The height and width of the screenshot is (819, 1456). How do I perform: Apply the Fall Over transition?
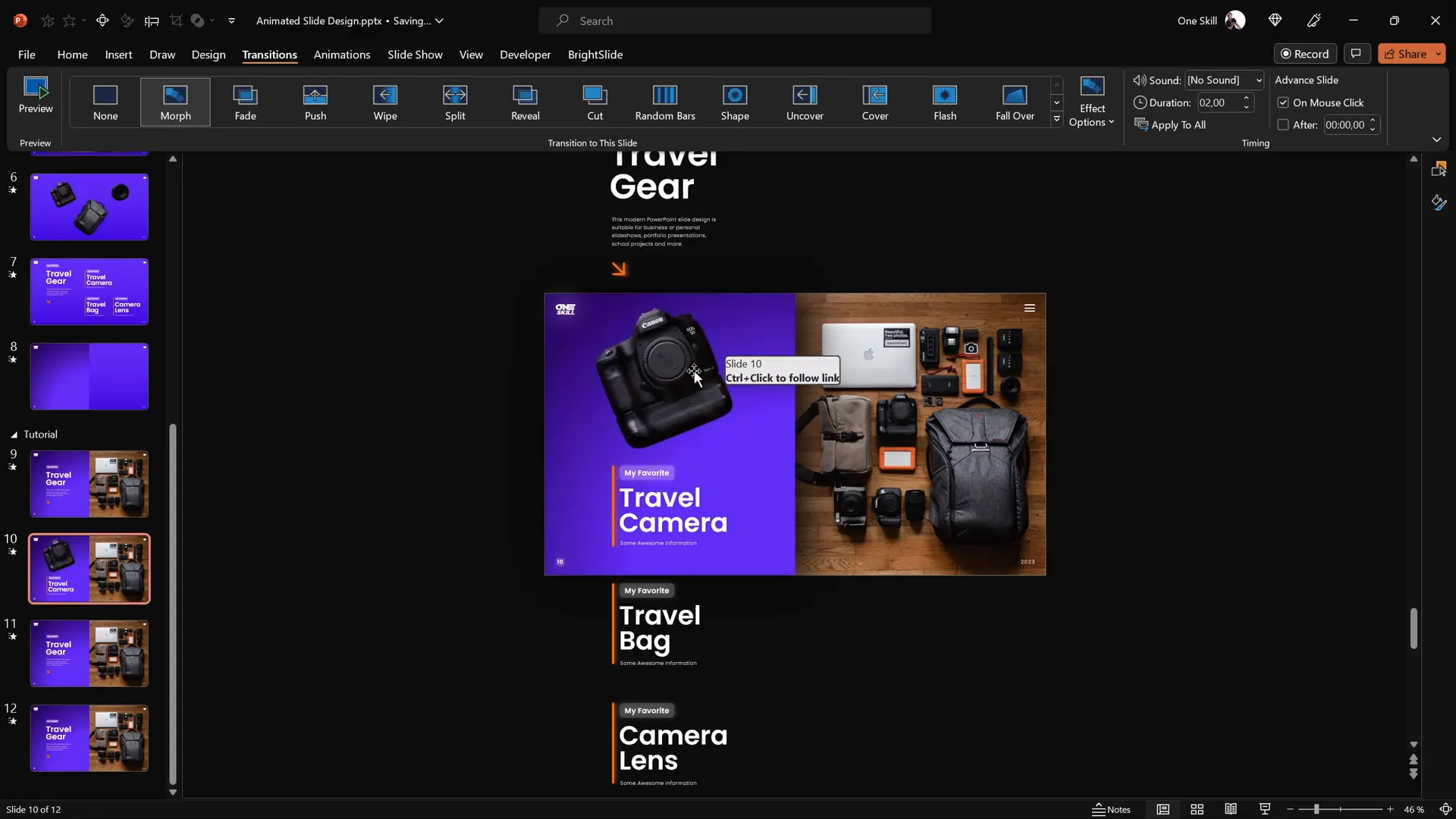(1015, 102)
